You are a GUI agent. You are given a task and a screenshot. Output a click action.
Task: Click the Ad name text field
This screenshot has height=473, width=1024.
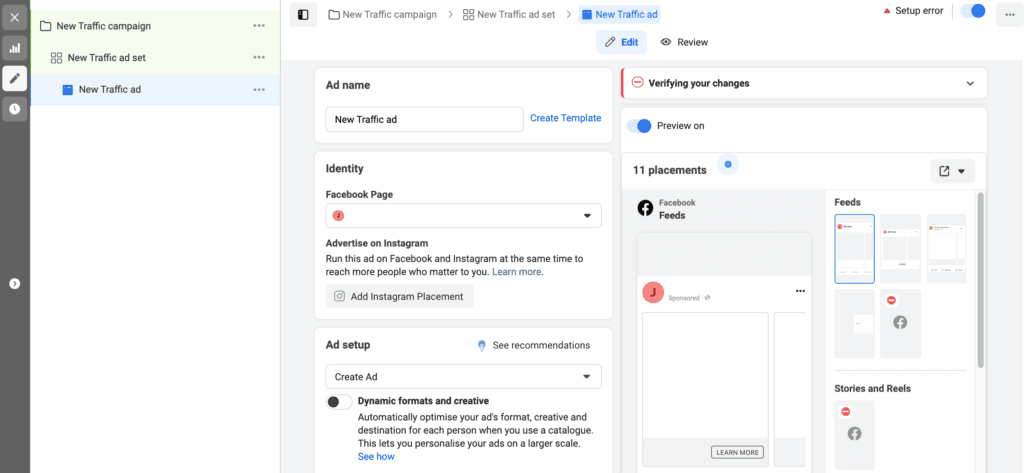click(424, 119)
